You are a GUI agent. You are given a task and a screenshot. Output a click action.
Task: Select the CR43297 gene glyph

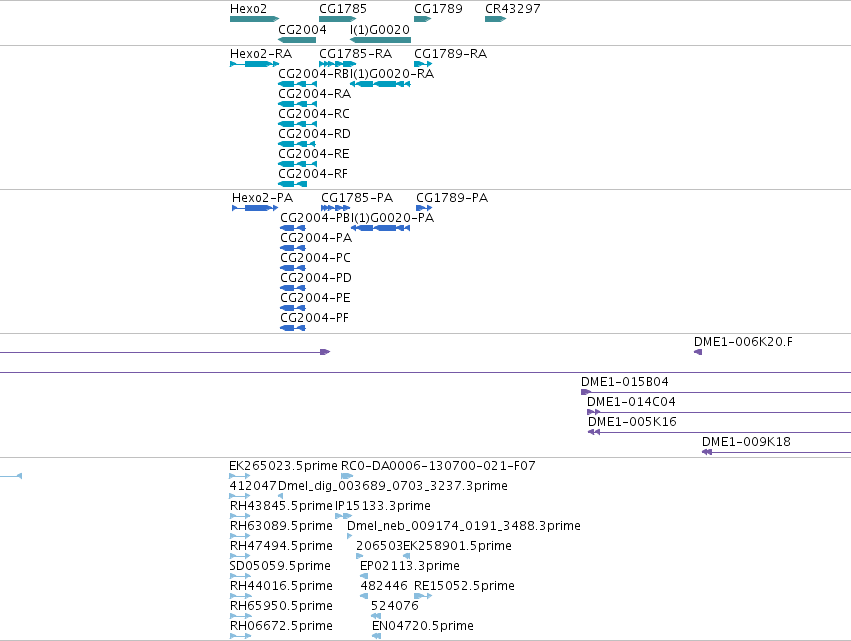tap(496, 19)
